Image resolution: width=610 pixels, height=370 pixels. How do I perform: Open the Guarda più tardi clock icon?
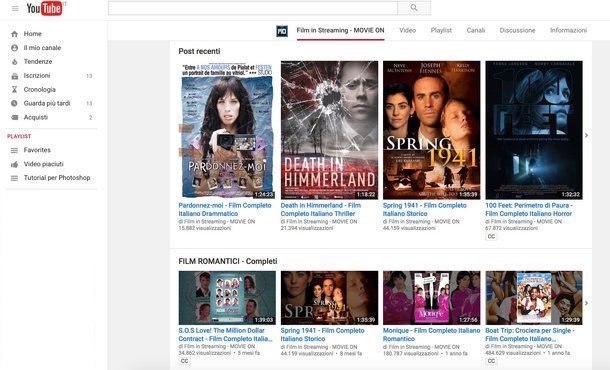14,103
